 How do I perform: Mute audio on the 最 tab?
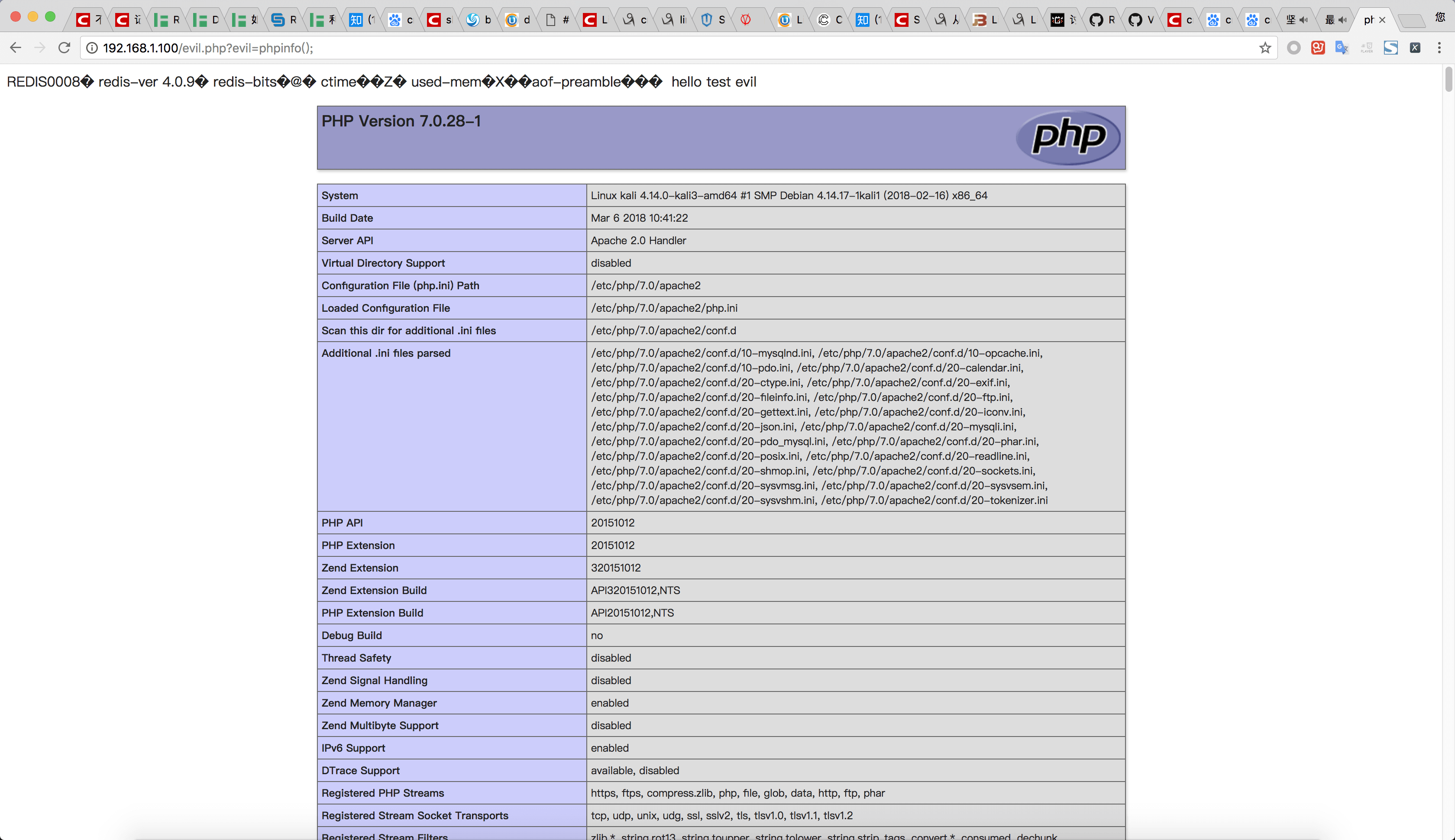(x=1342, y=20)
